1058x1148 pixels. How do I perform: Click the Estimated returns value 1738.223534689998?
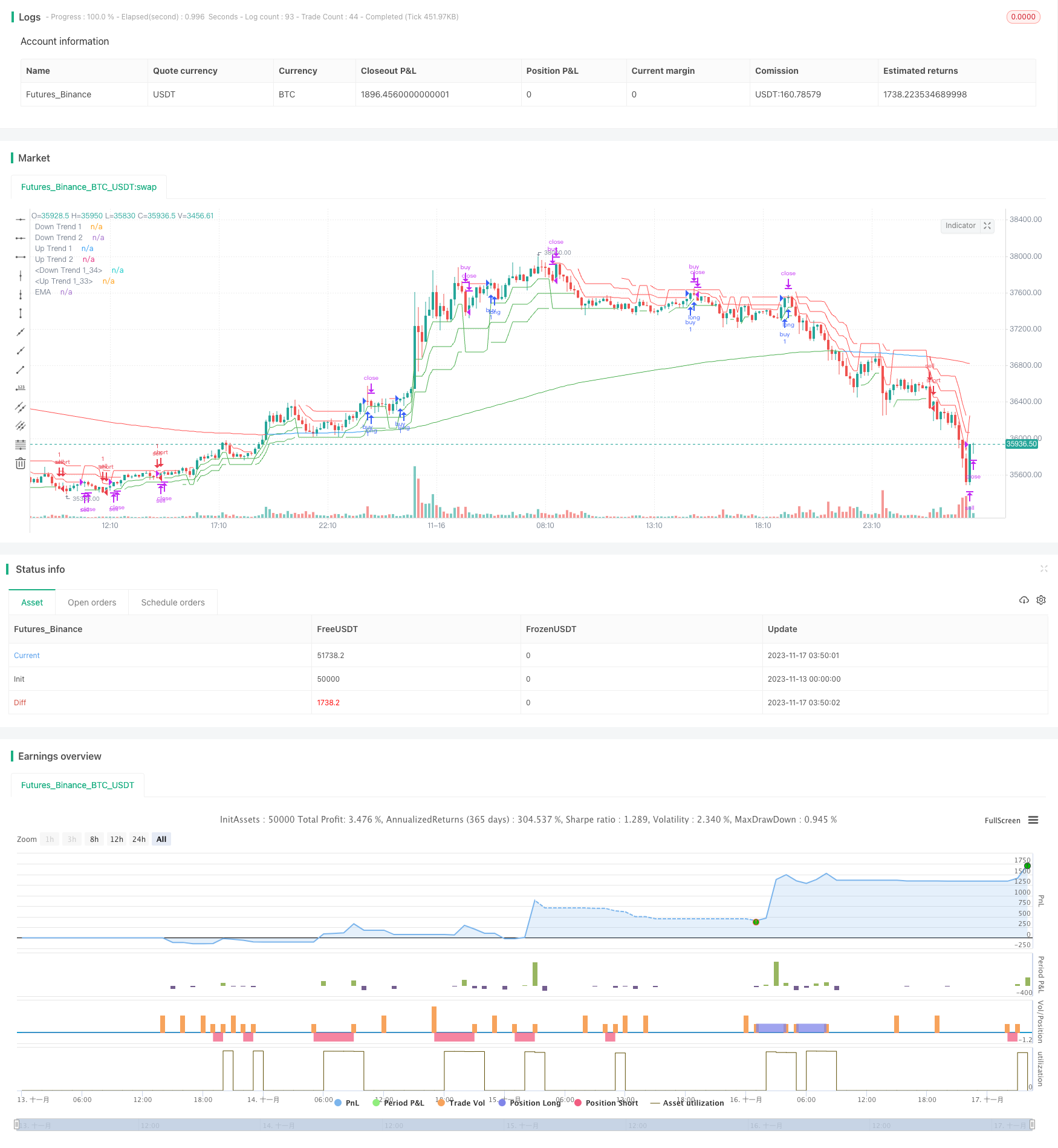click(925, 94)
